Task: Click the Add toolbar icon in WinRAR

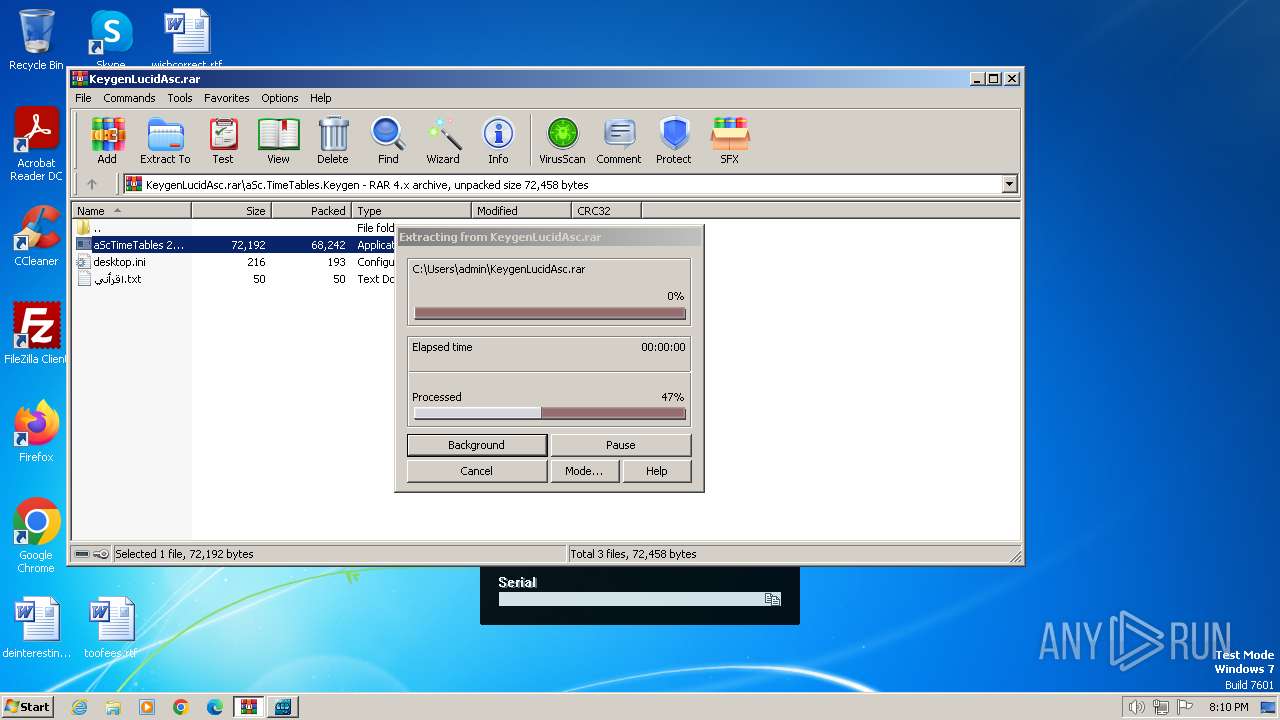Action: click(107, 141)
